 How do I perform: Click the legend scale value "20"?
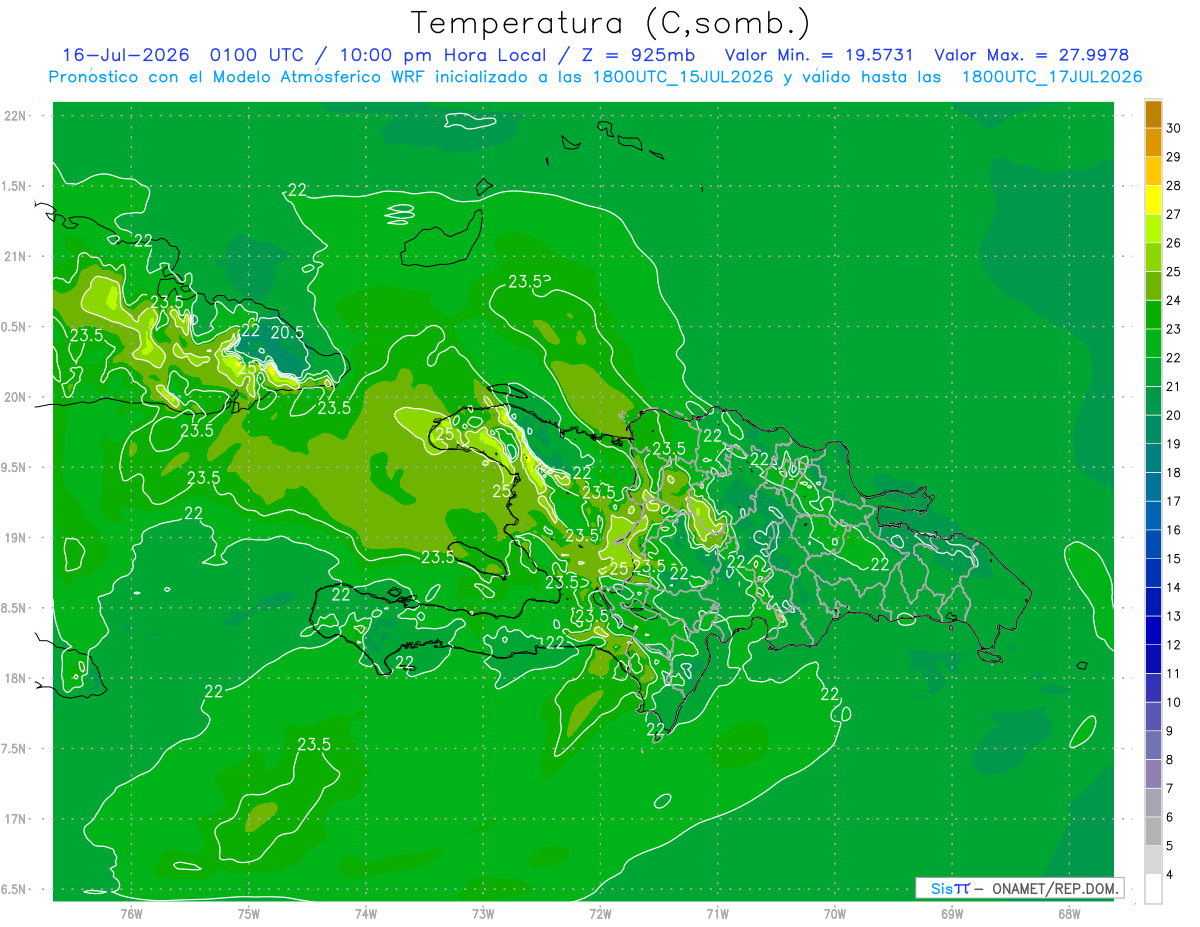click(x=1174, y=415)
